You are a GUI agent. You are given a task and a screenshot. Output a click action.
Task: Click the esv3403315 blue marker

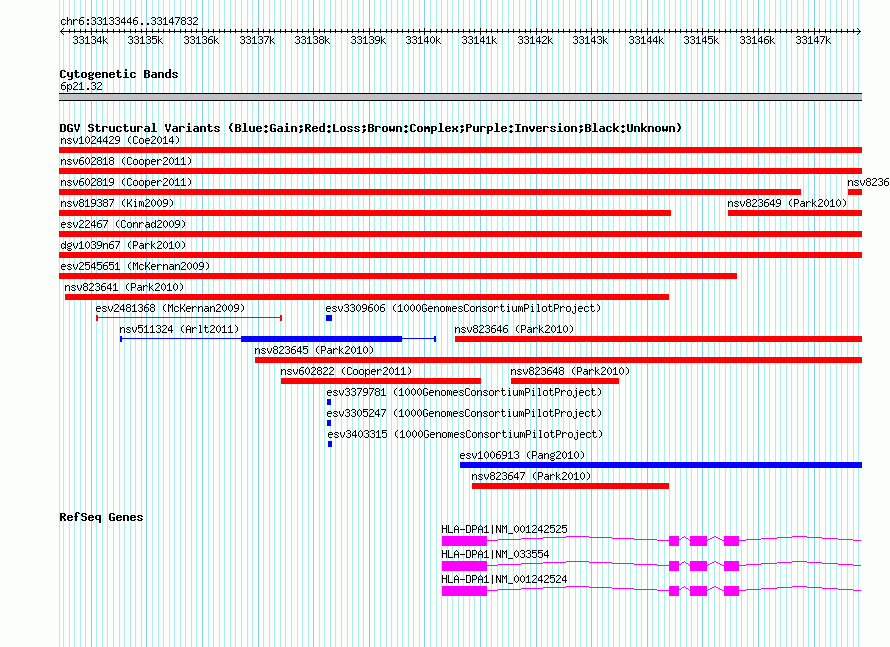330,444
